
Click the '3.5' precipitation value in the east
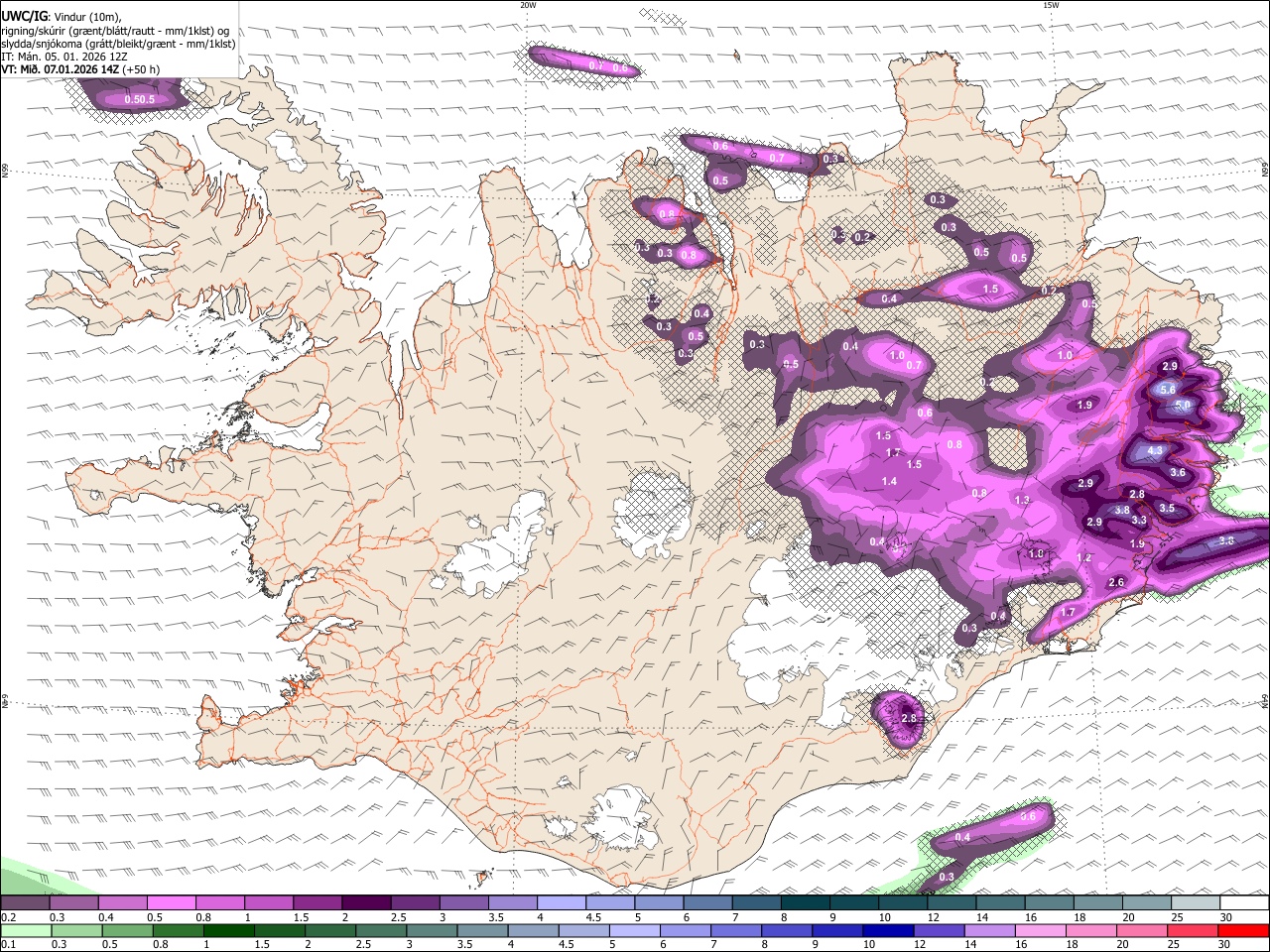[1167, 508]
